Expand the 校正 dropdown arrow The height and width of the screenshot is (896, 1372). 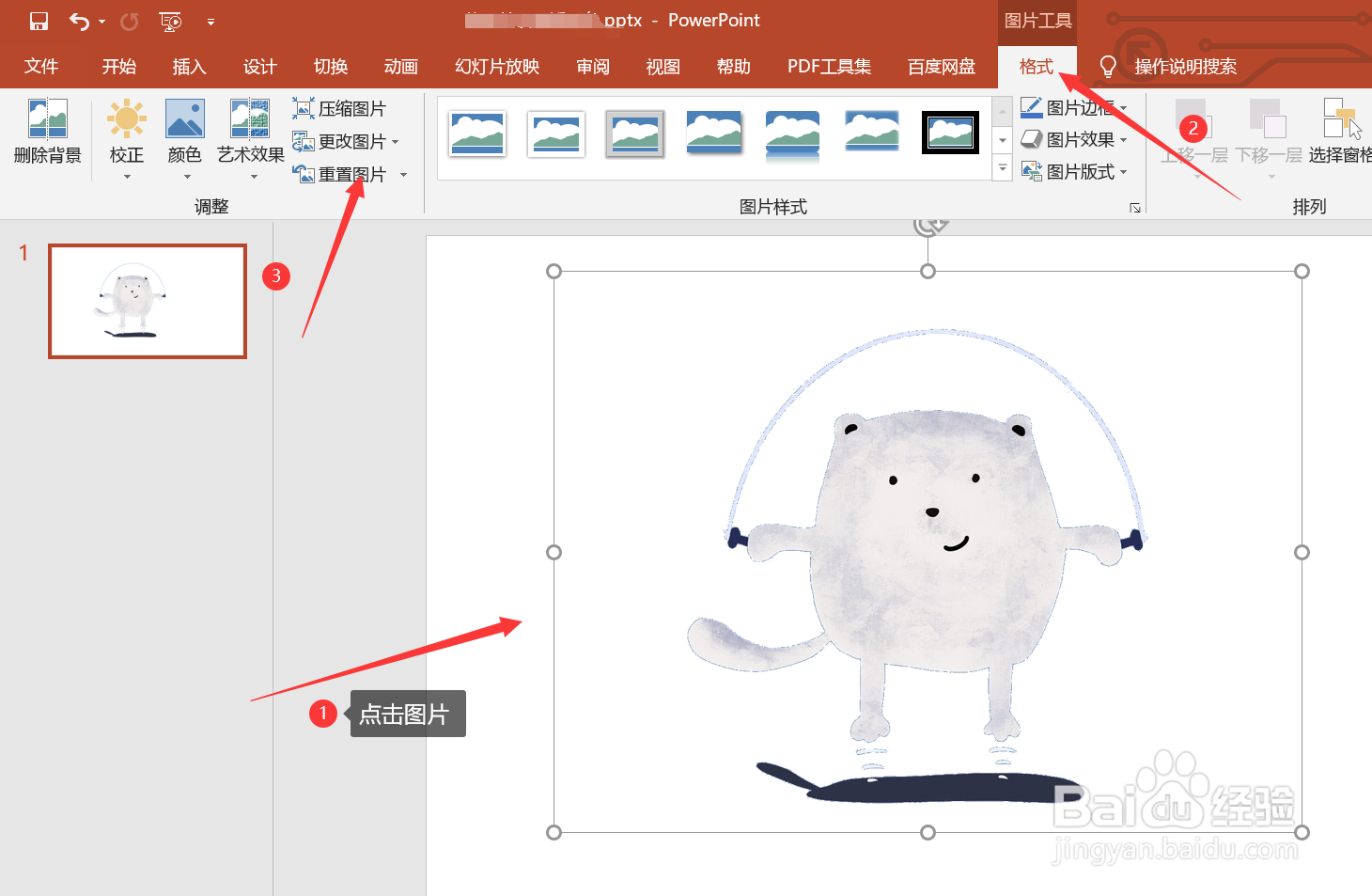[127, 177]
